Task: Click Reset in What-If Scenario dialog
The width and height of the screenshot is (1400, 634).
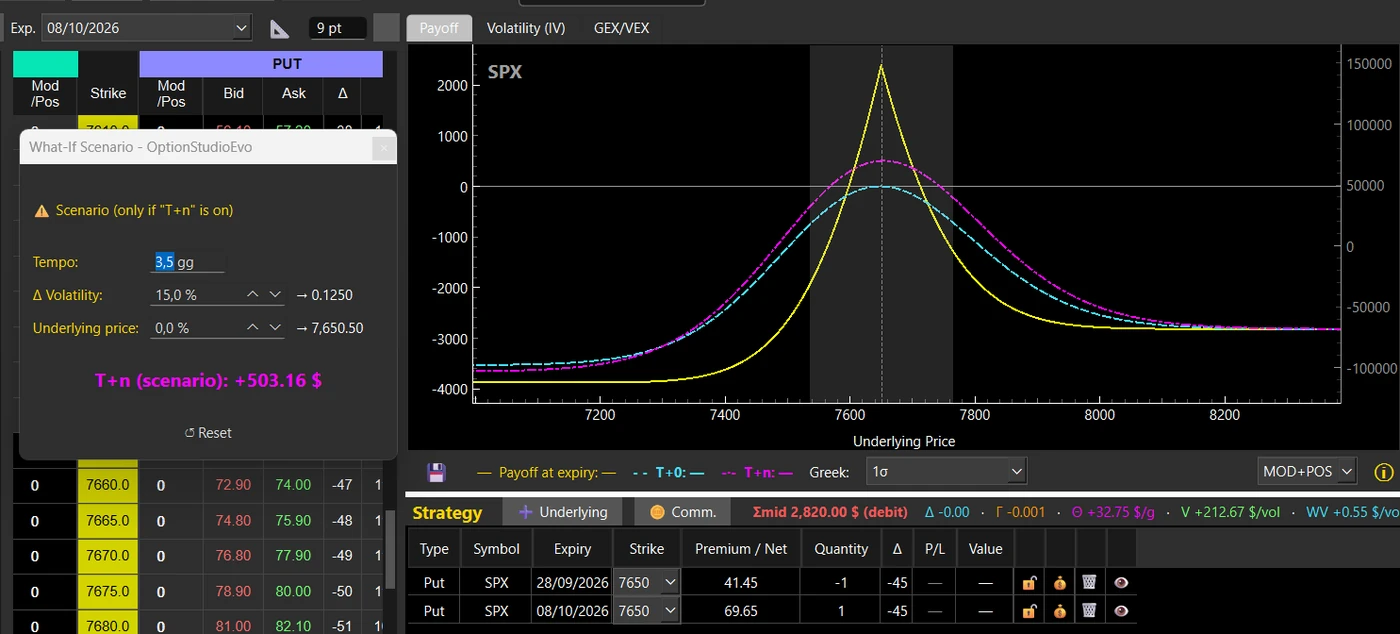Action: (x=208, y=433)
